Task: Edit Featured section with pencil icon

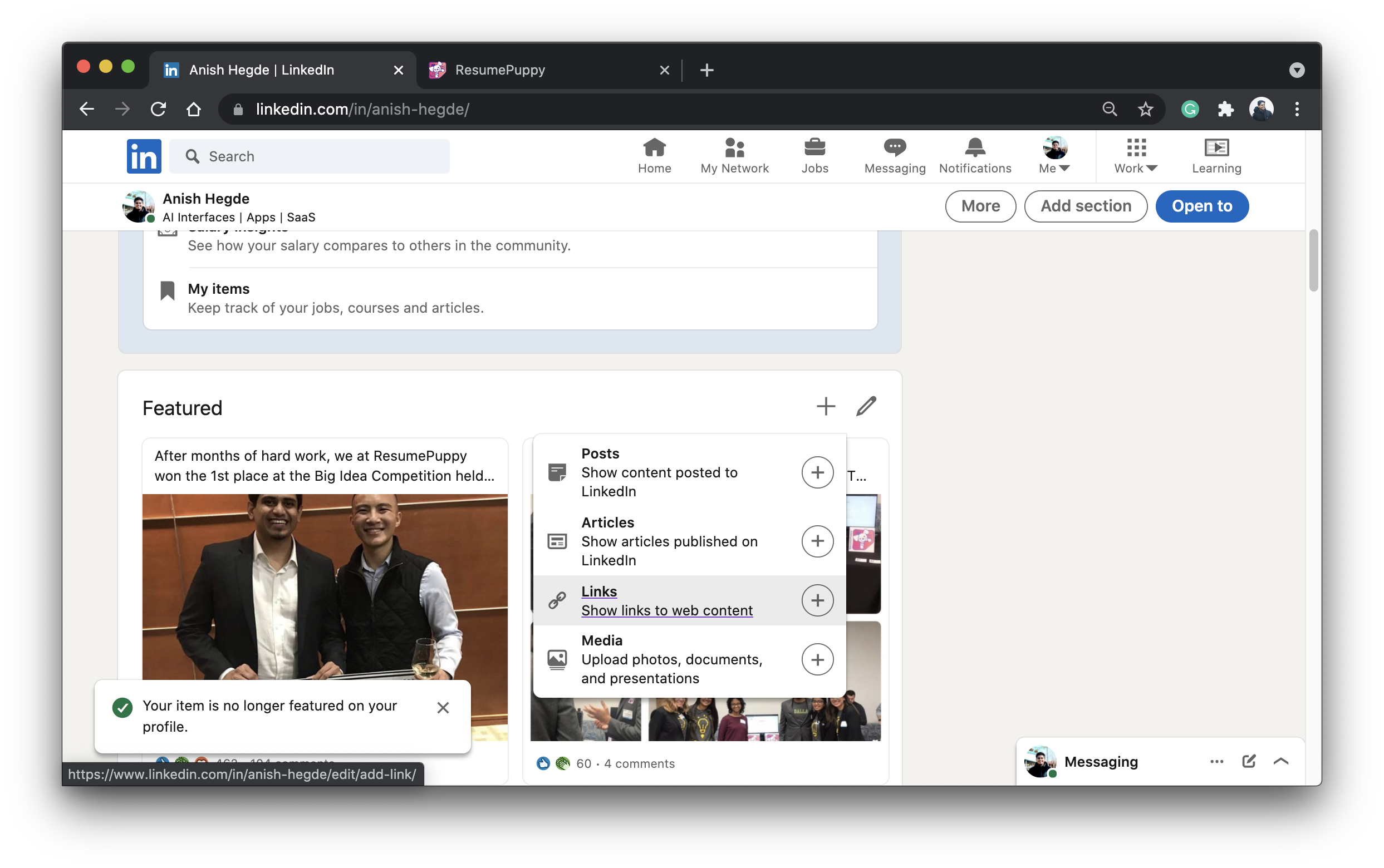Action: pyautogui.click(x=866, y=406)
